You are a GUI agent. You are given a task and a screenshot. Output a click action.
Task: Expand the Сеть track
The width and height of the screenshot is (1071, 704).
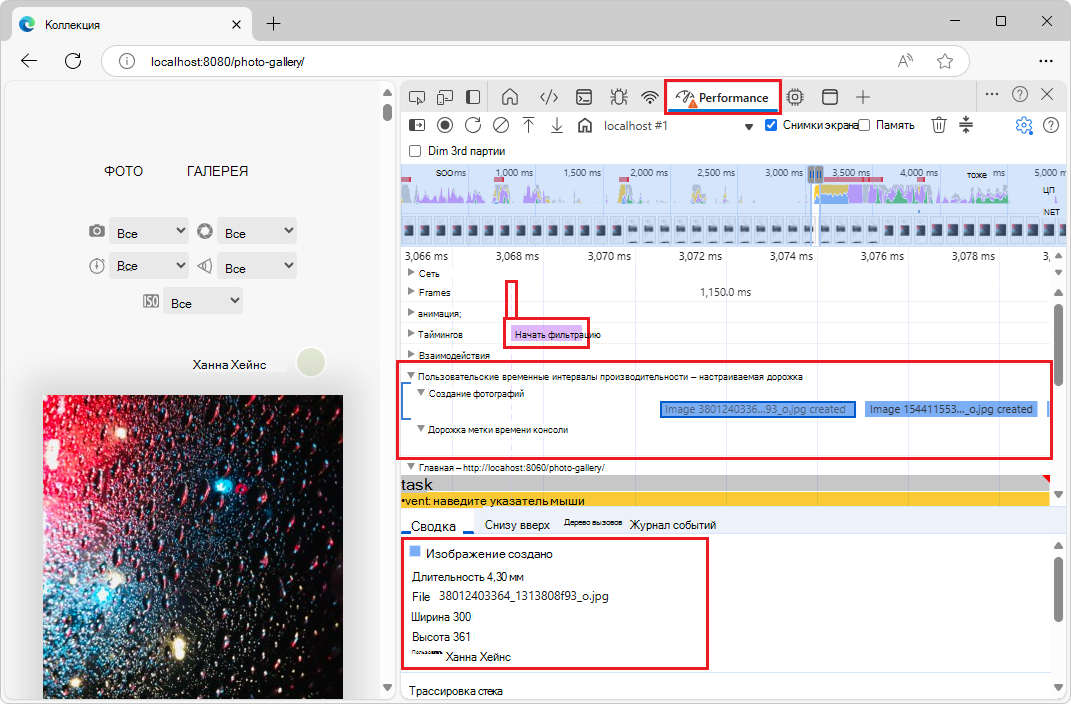click(x=411, y=272)
